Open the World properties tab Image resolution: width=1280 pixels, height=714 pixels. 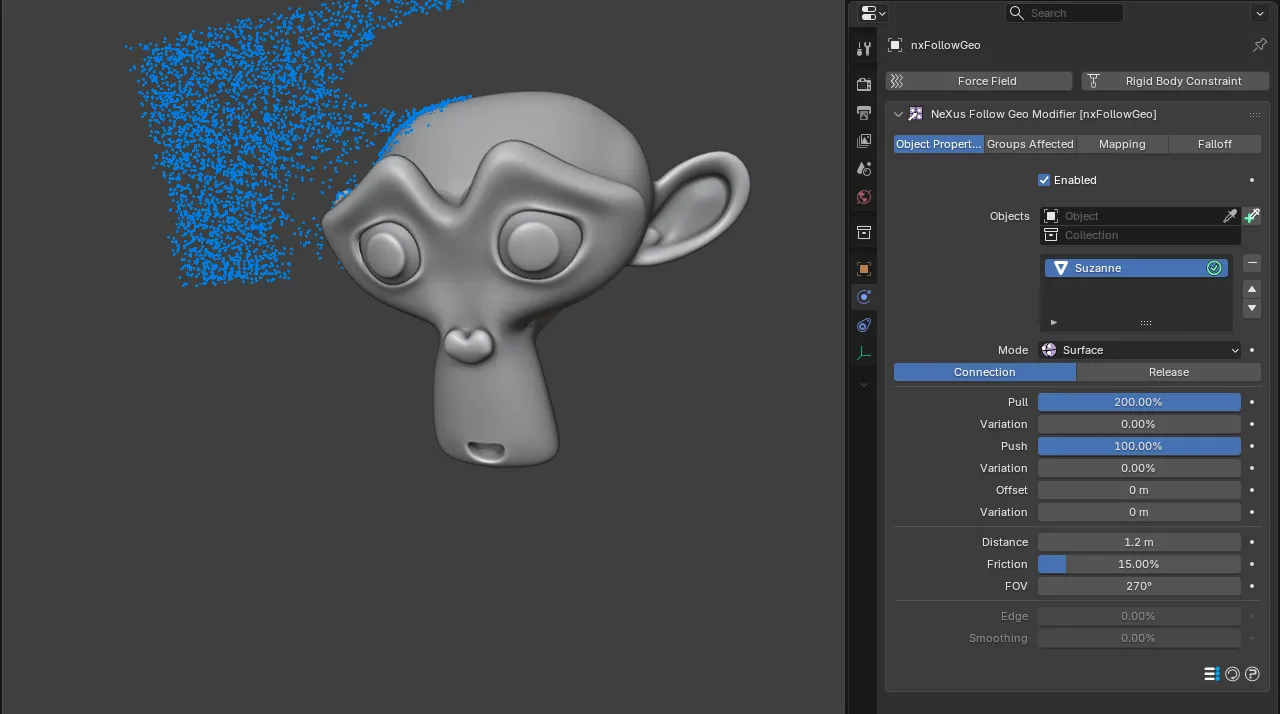click(x=864, y=197)
